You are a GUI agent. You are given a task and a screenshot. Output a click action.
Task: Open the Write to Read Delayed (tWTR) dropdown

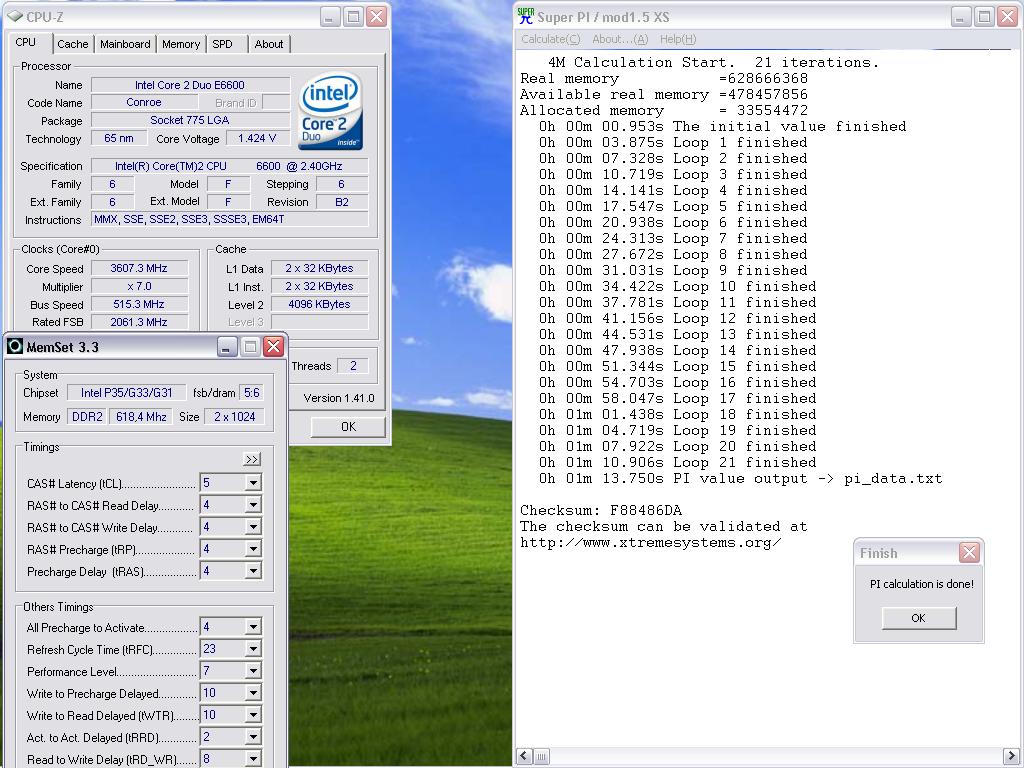coord(253,715)
